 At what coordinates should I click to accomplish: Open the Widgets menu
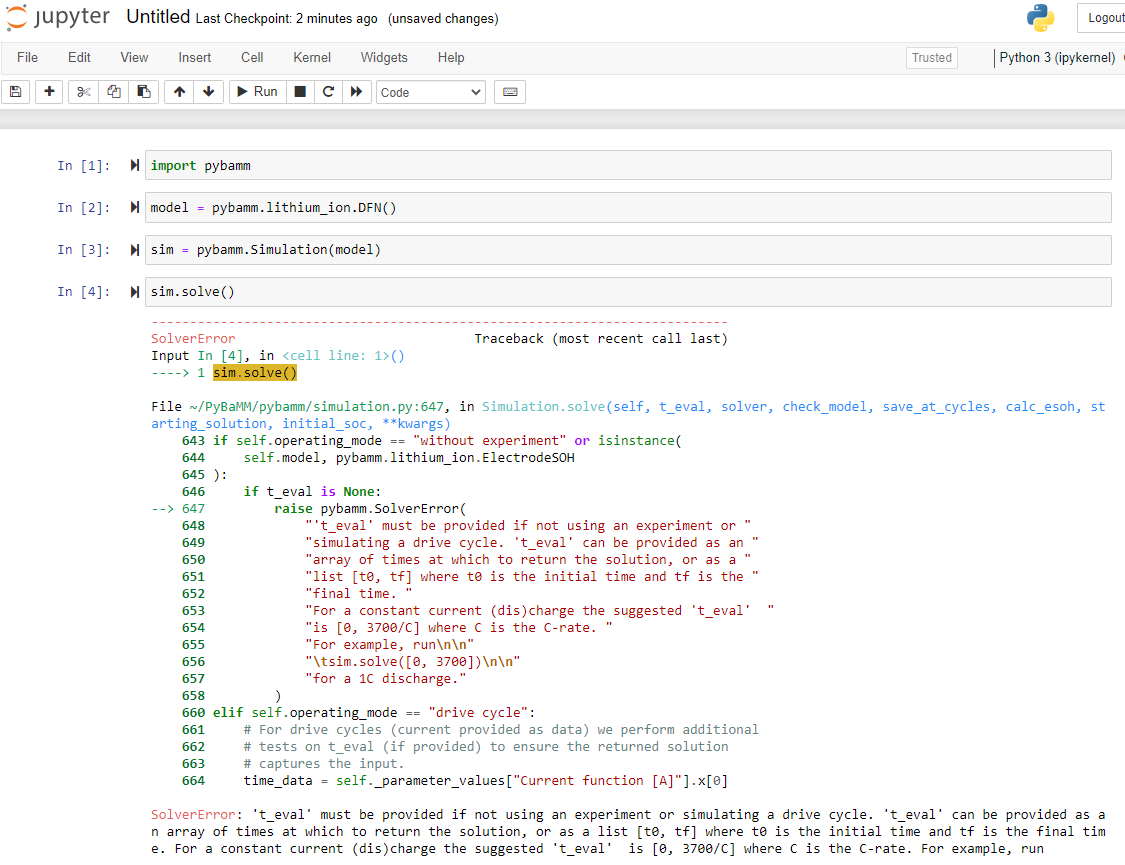pyautogui.click(x=384, y=57)
